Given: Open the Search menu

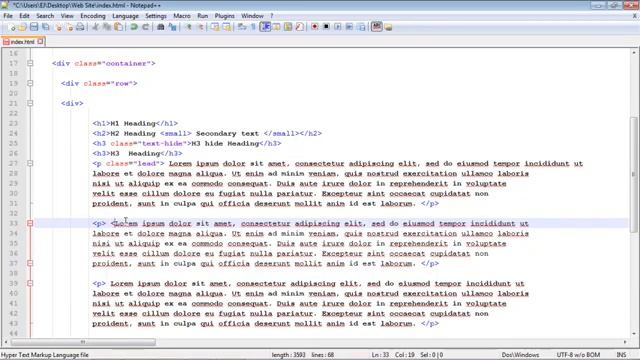Looking at the screenshot, I should click(x=45, y=16).
